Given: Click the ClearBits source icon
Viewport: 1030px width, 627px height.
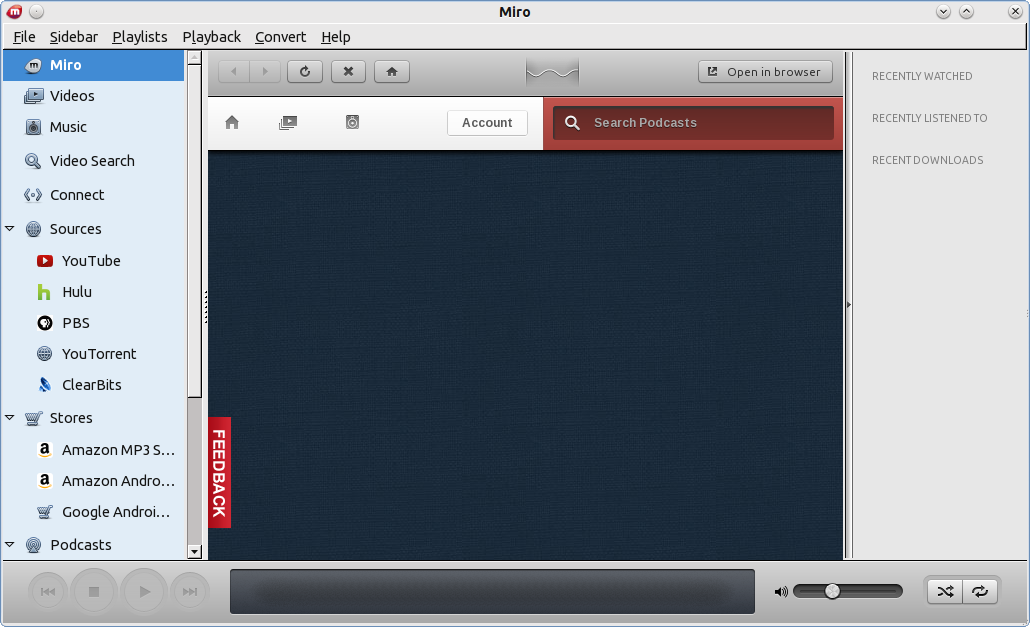Looking at the screenshot, I should click(x=45, y=385).
